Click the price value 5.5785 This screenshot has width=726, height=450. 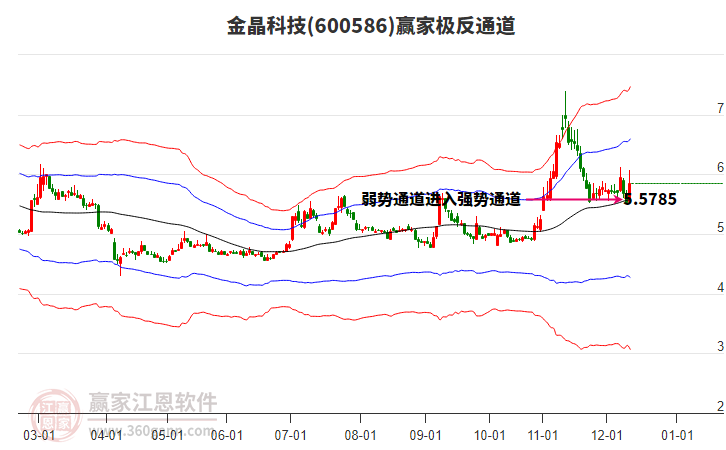(x=650, y=200)
